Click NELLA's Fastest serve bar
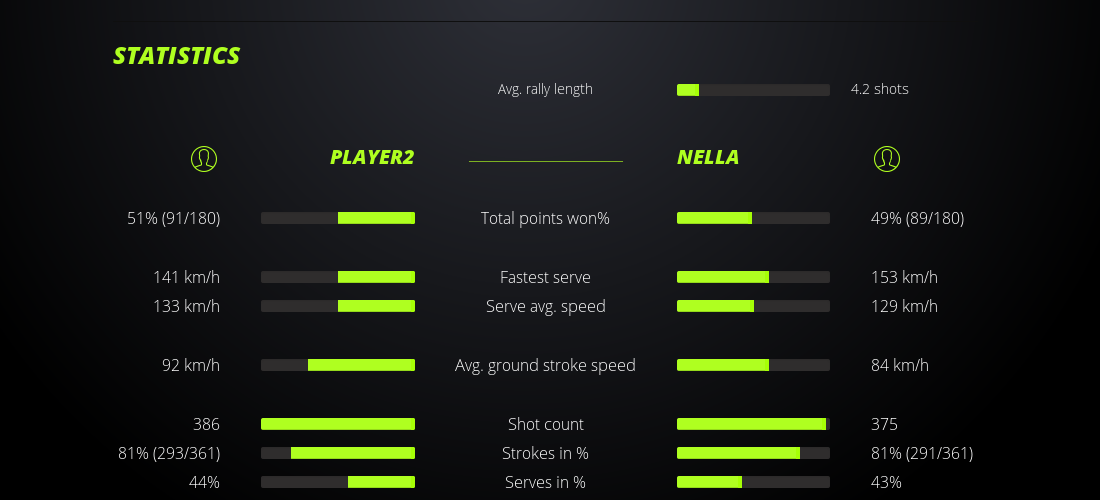Screen dimensions: 1100x500 click(753, 277)
